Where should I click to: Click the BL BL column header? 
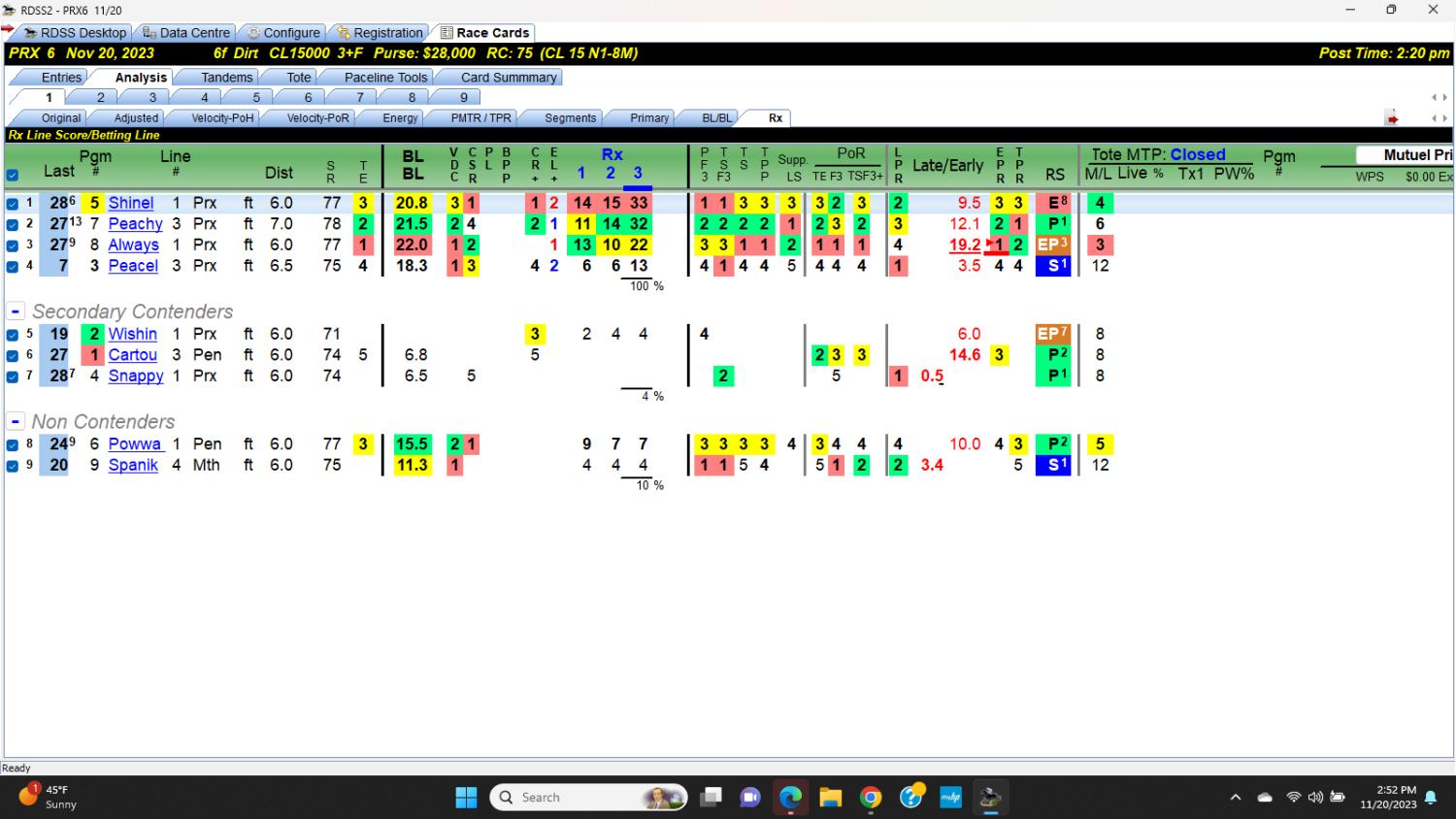click(x=413, y=165)
